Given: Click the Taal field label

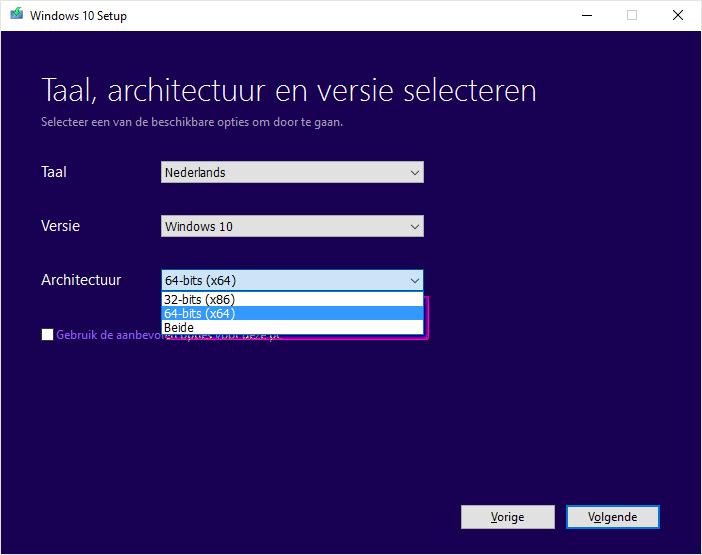Looking at the screenshot, I should (54, 172).
